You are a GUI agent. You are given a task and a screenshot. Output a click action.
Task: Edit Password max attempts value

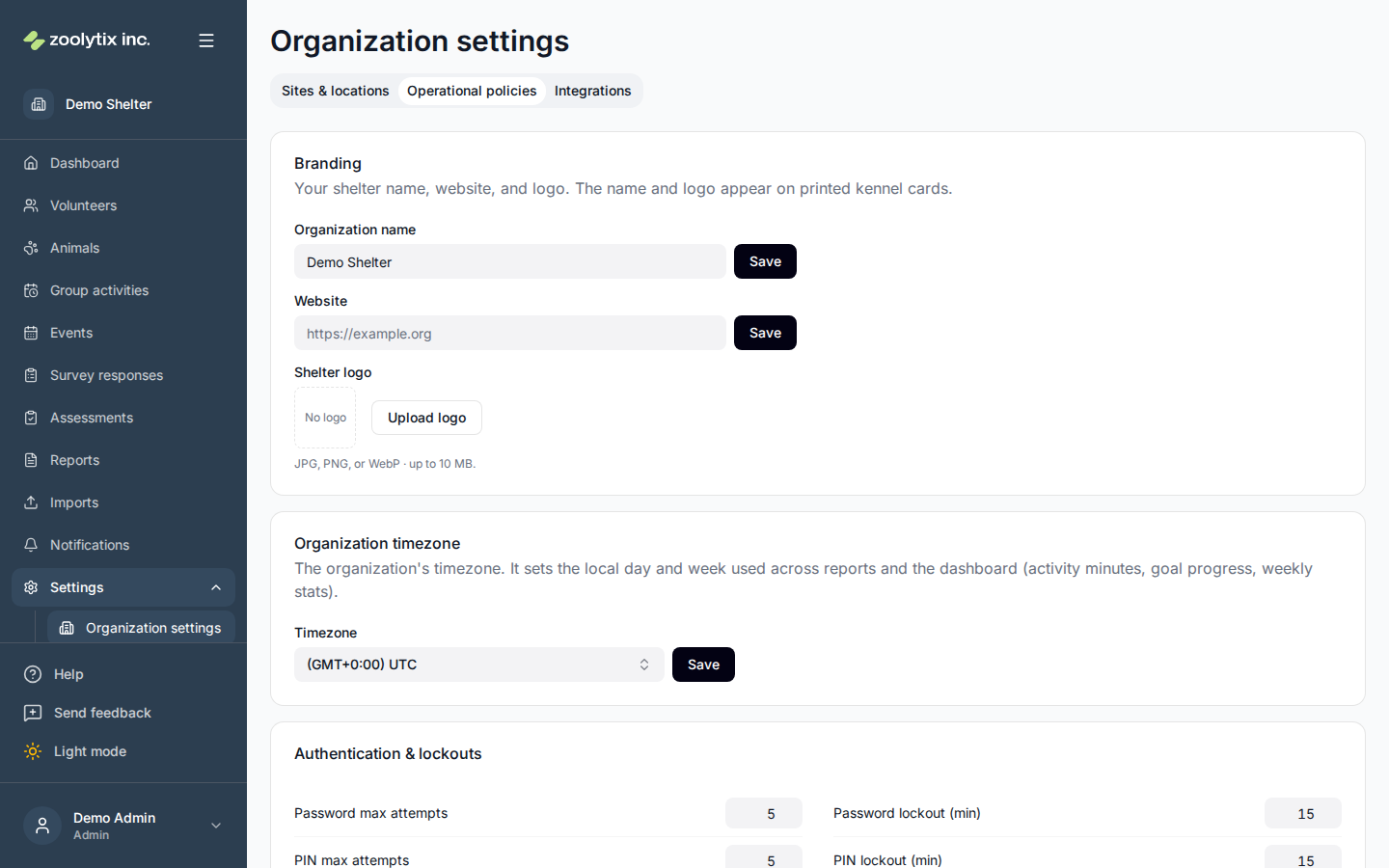(x=764, y=813)
